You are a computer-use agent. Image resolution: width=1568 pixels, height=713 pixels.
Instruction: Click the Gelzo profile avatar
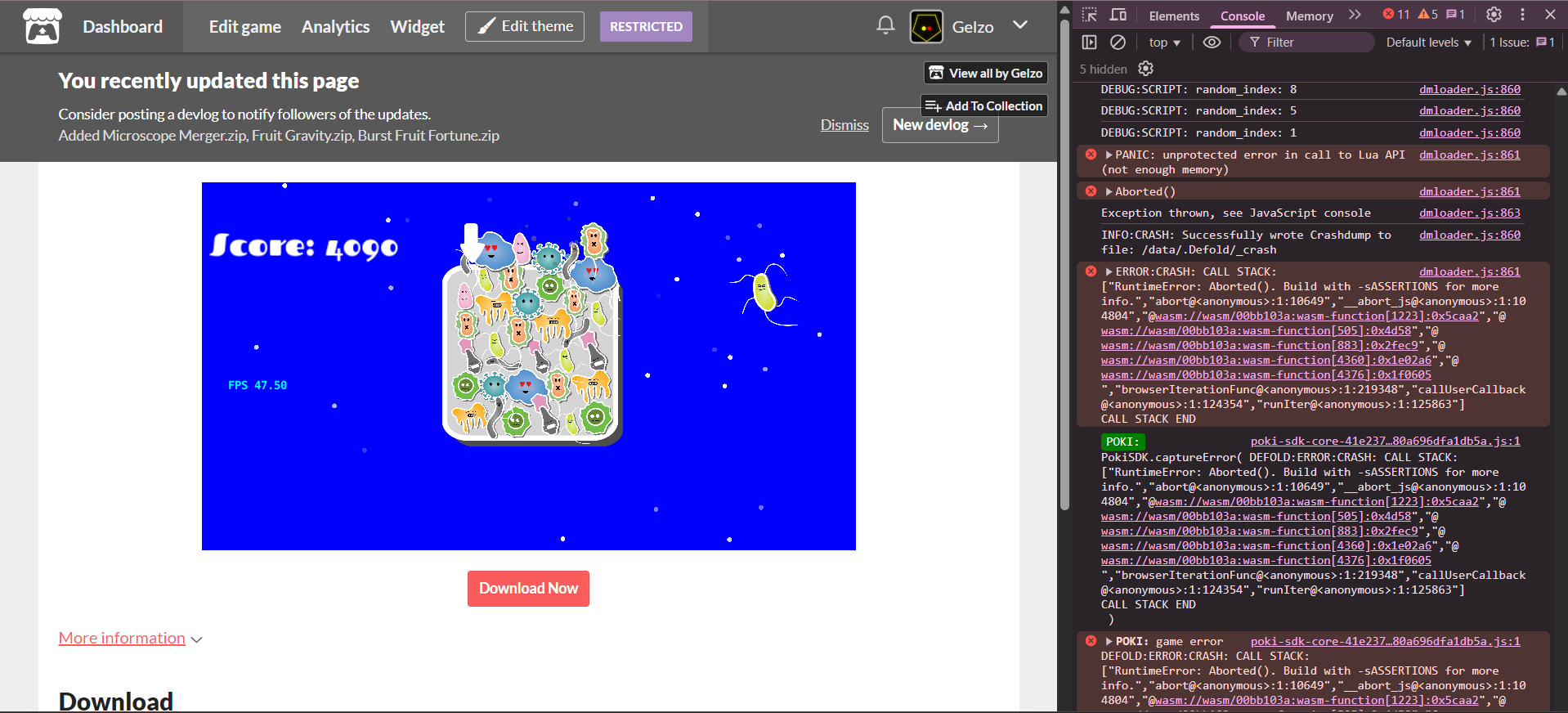point(927,27)
